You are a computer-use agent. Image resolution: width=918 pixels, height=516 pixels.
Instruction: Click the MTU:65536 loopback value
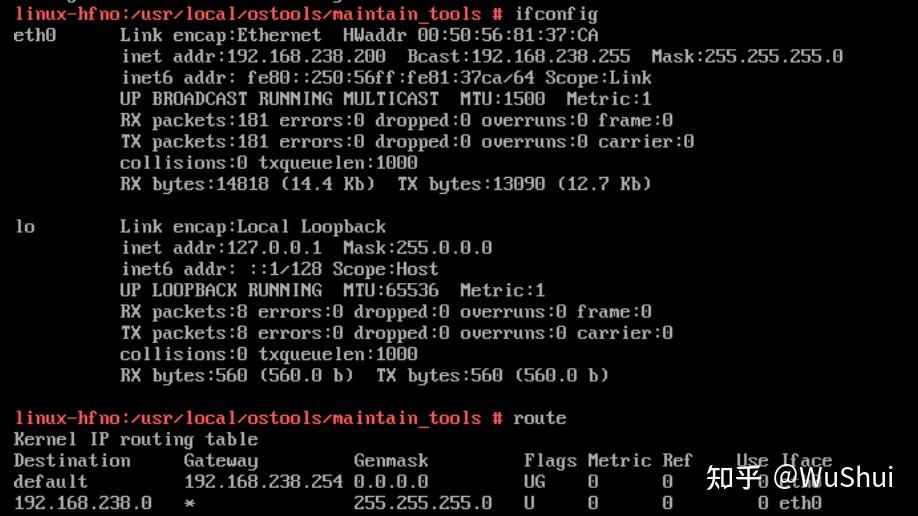click(x=391, y=291)
